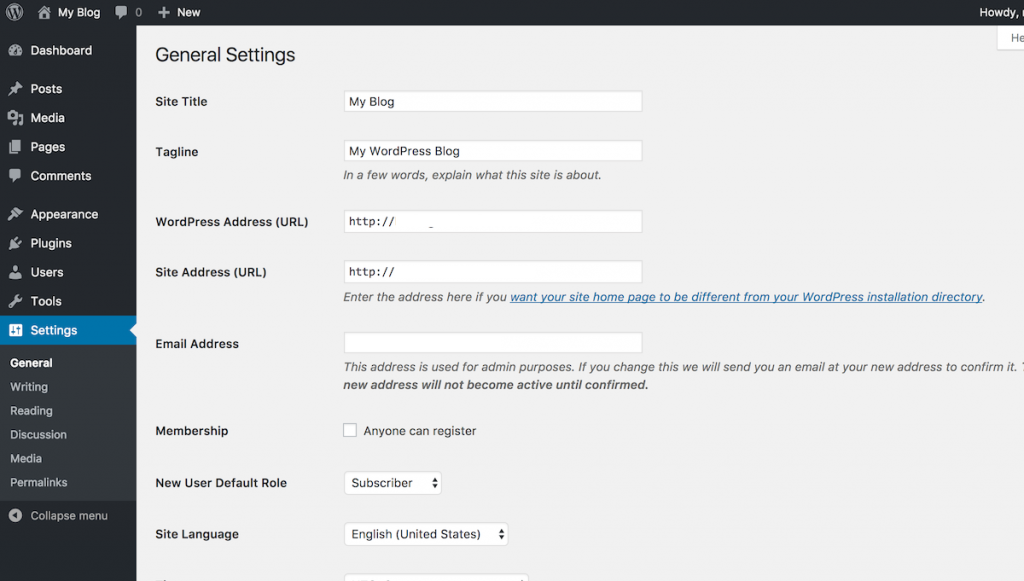Open the Users menu
The image size is (1024, 581).
point(68,272)
